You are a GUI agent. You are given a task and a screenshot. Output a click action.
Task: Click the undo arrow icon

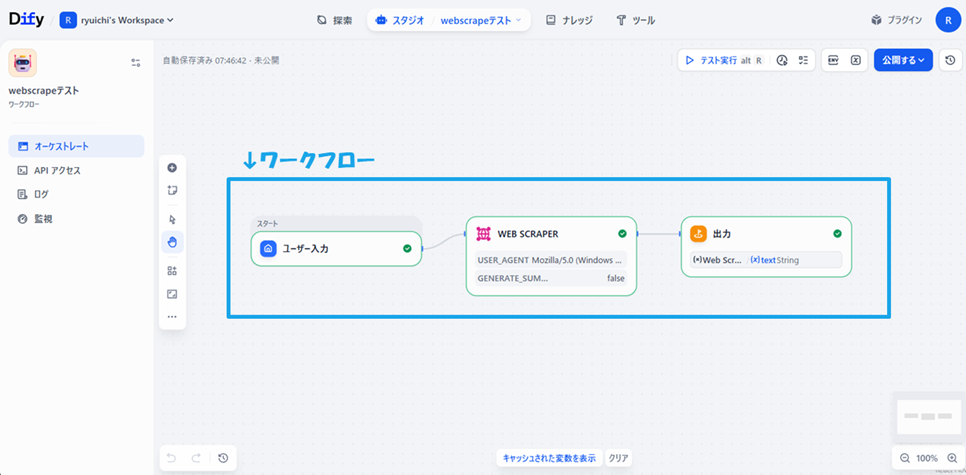point(172,458)
